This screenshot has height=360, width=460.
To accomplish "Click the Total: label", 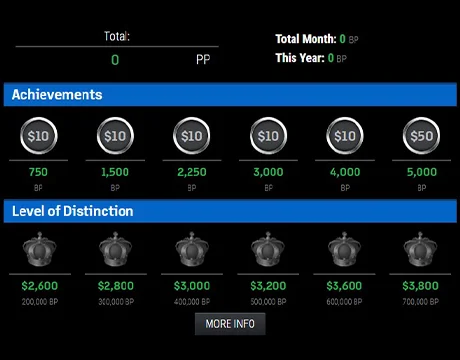I will point(117,36).
